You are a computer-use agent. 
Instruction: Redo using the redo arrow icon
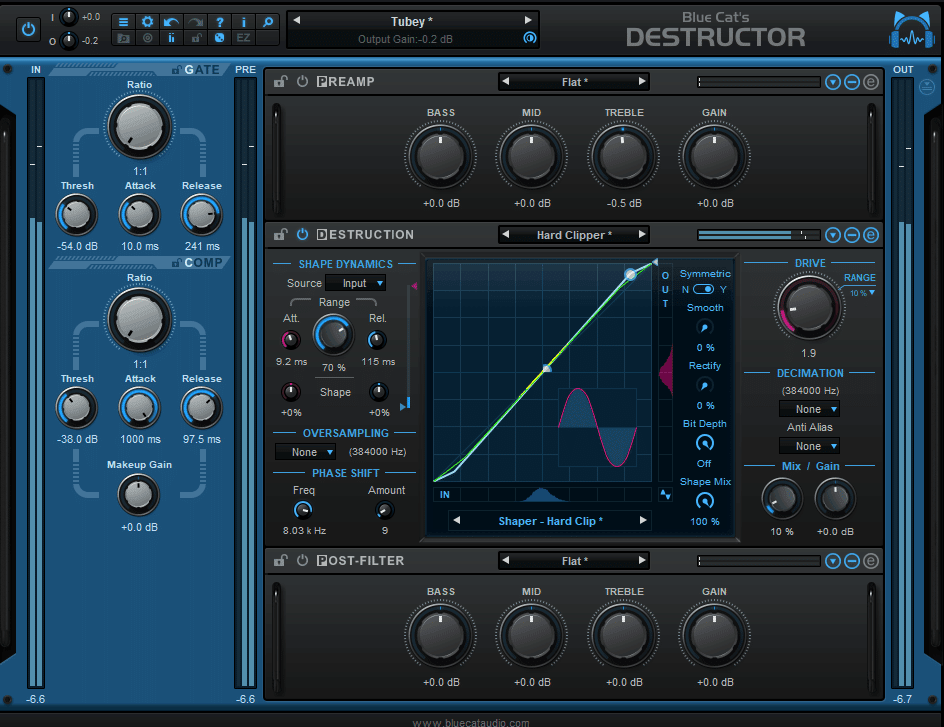[193, 22]
